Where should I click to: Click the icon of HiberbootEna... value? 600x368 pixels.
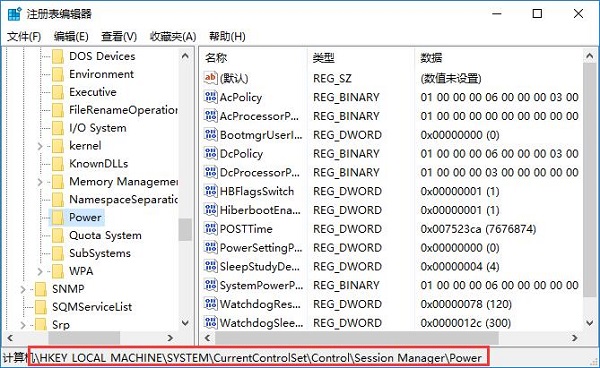tap(210, 210)
